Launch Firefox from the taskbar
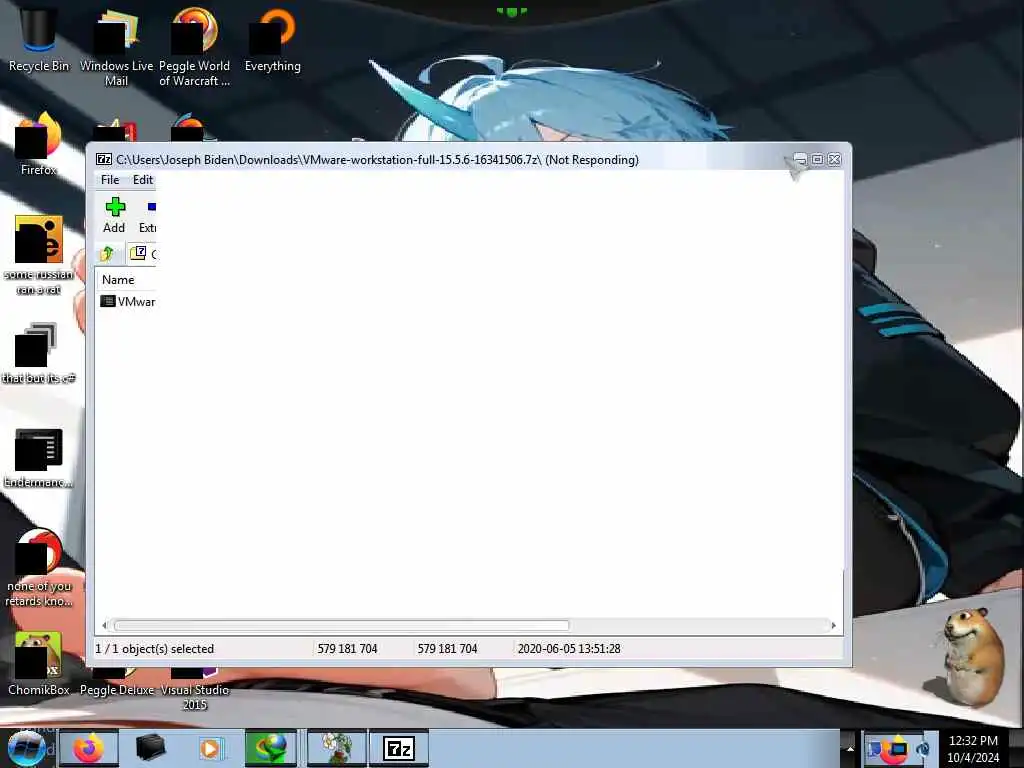 tap(88, 748)
